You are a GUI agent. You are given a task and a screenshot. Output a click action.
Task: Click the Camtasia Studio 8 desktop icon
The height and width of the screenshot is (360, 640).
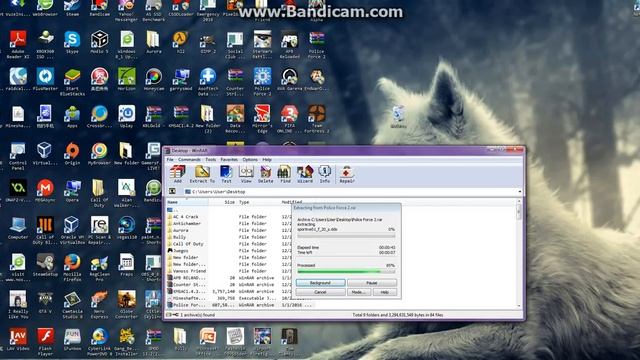(x=72, y=305)
